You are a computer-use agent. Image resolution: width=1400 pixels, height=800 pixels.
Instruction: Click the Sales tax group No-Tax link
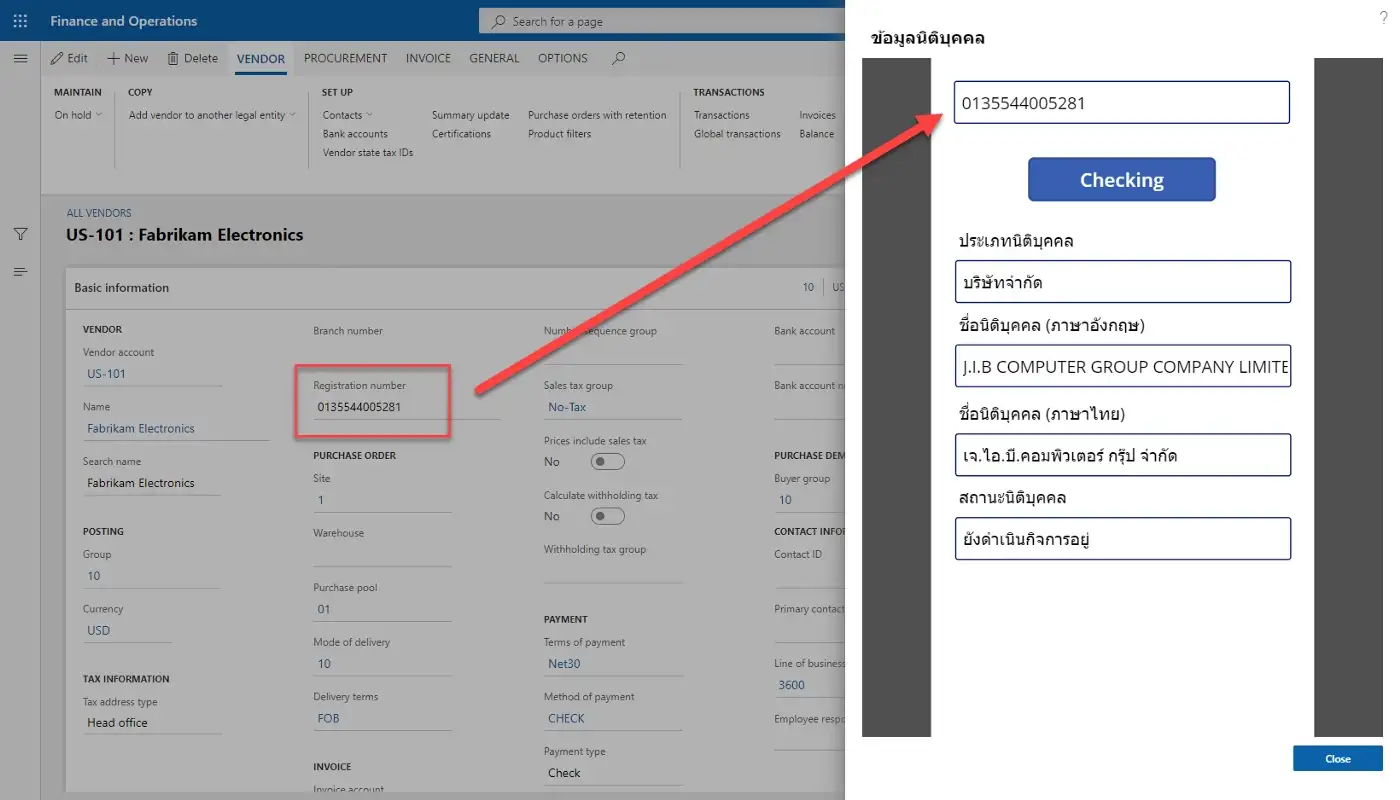[x=567, y=407]
